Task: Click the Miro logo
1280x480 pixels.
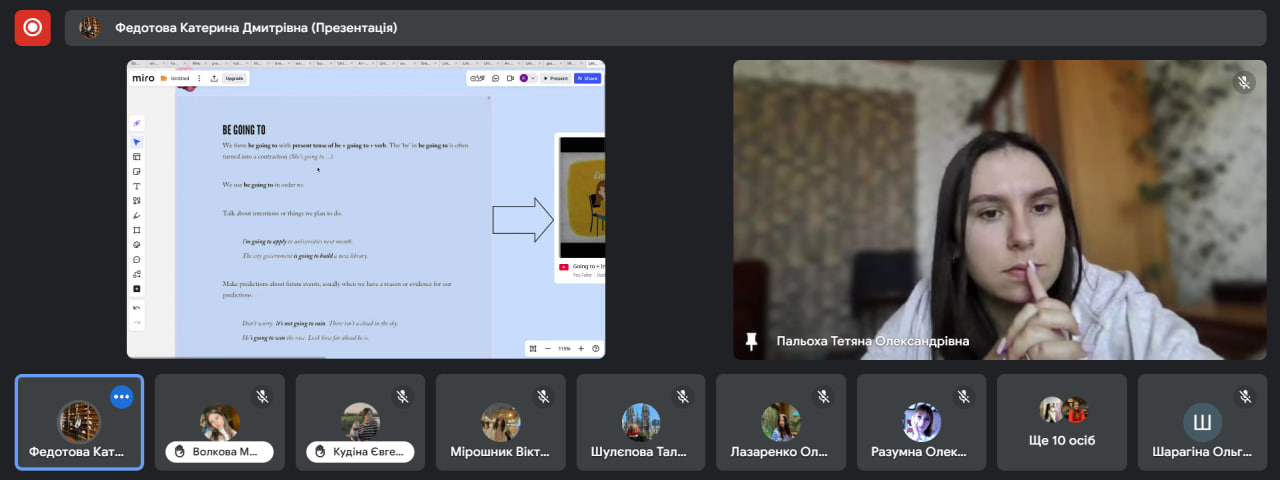Action: coord(143,78)
